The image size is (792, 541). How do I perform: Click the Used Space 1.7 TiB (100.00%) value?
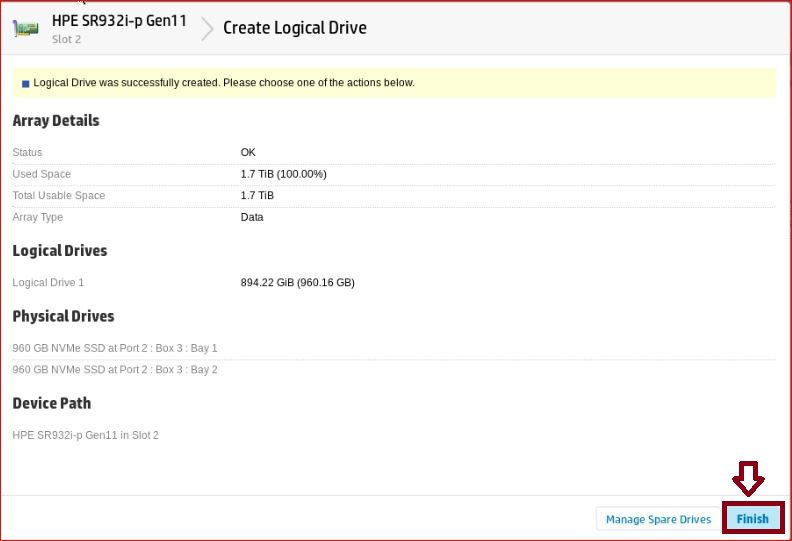(283, 174)
